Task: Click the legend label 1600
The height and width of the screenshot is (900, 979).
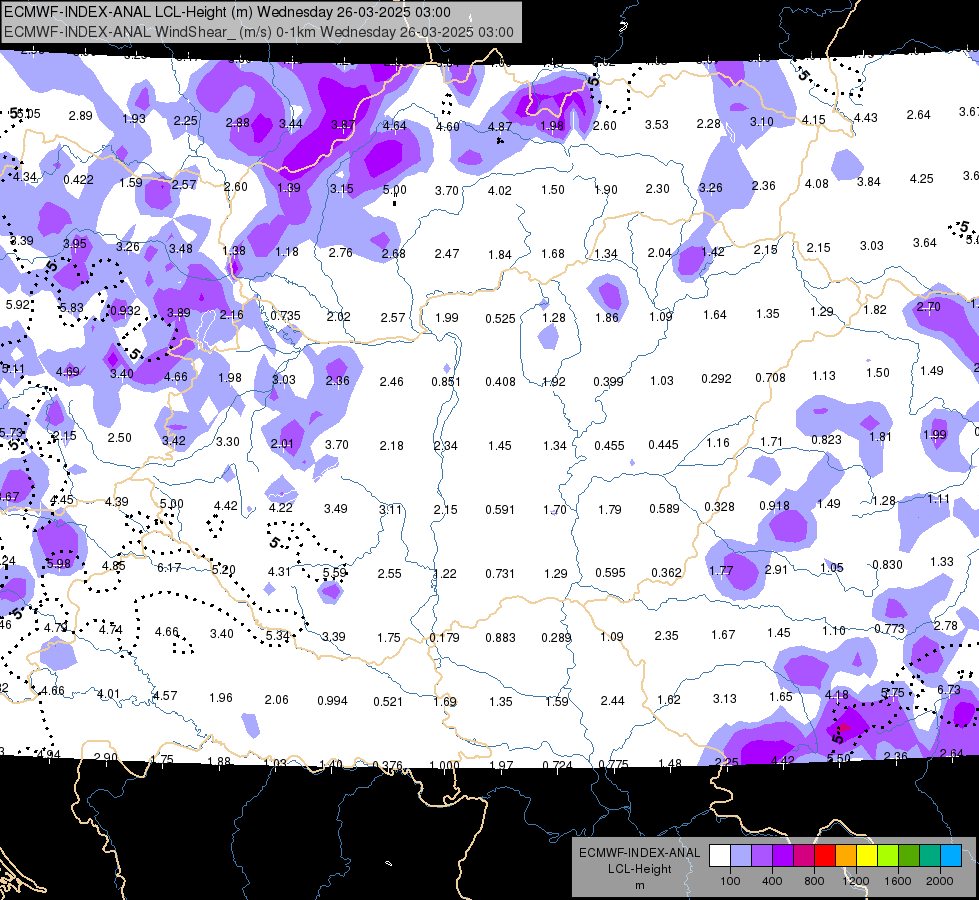Action: [898, 881]
